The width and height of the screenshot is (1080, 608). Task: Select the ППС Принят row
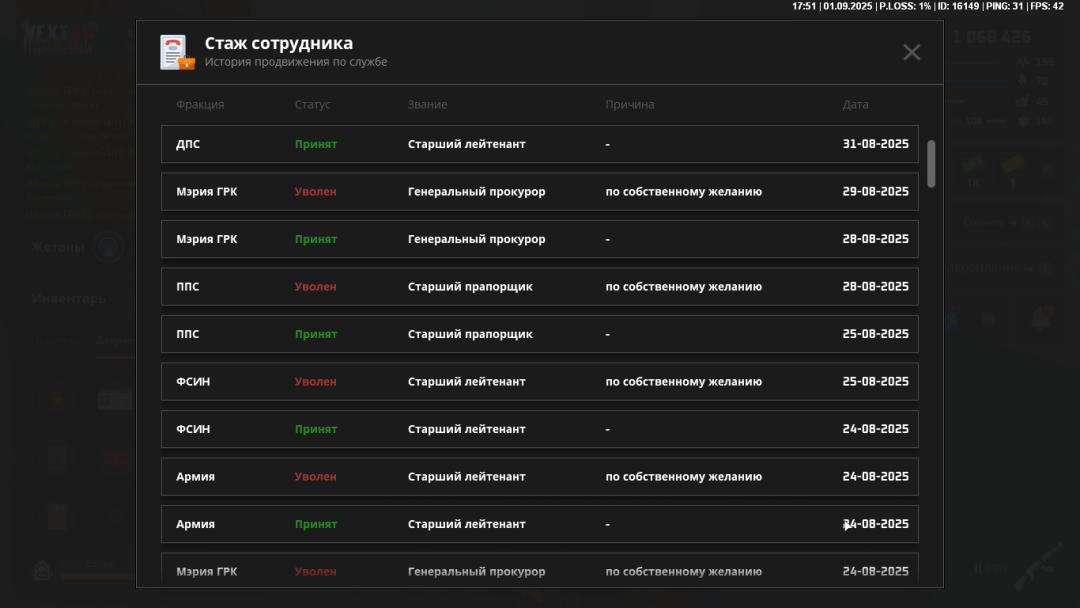click(x=539, y=334)
